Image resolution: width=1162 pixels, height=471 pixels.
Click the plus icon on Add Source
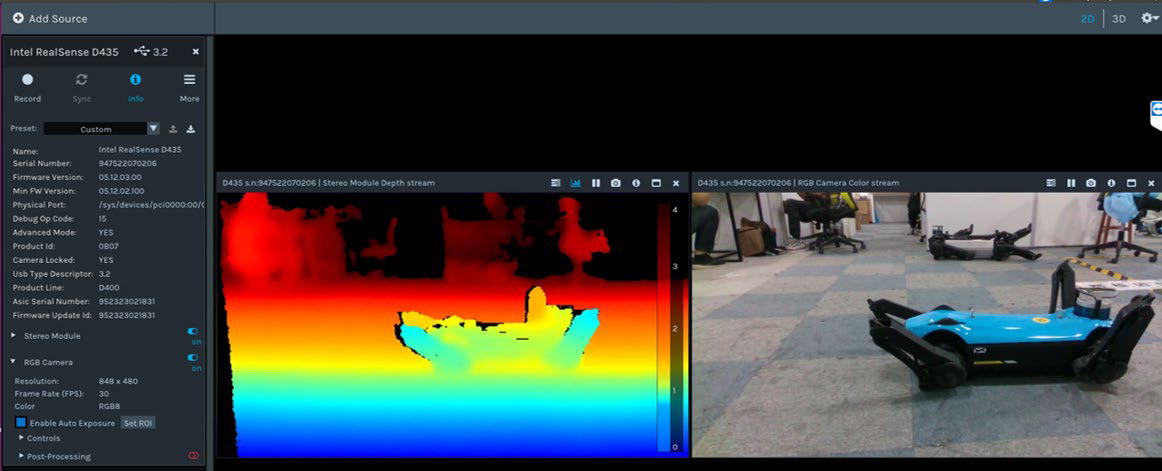point(19,19)
